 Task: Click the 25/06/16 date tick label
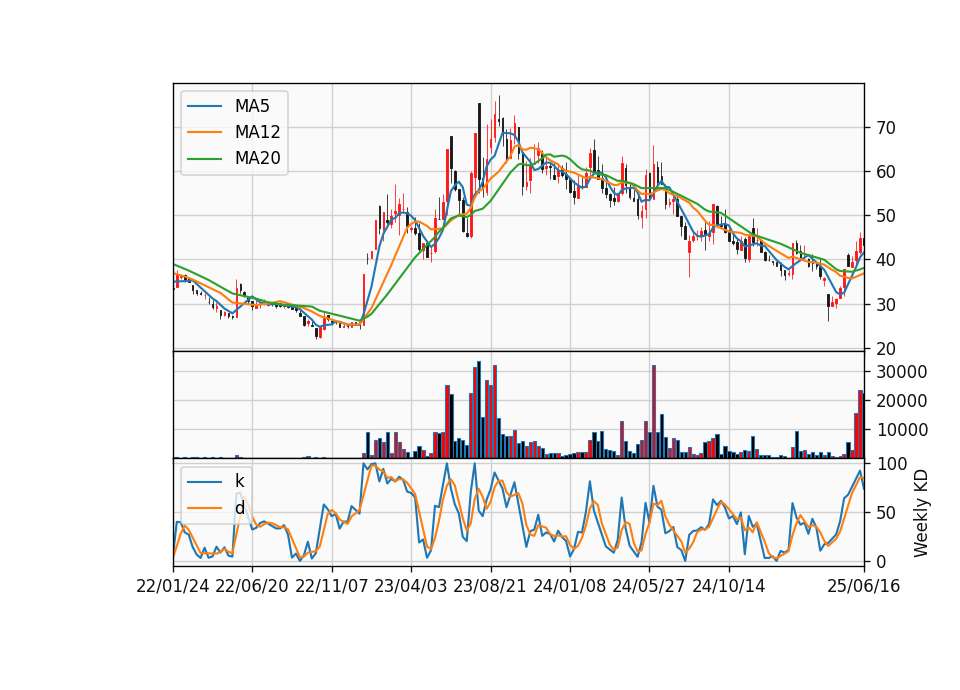pos(863,586)
